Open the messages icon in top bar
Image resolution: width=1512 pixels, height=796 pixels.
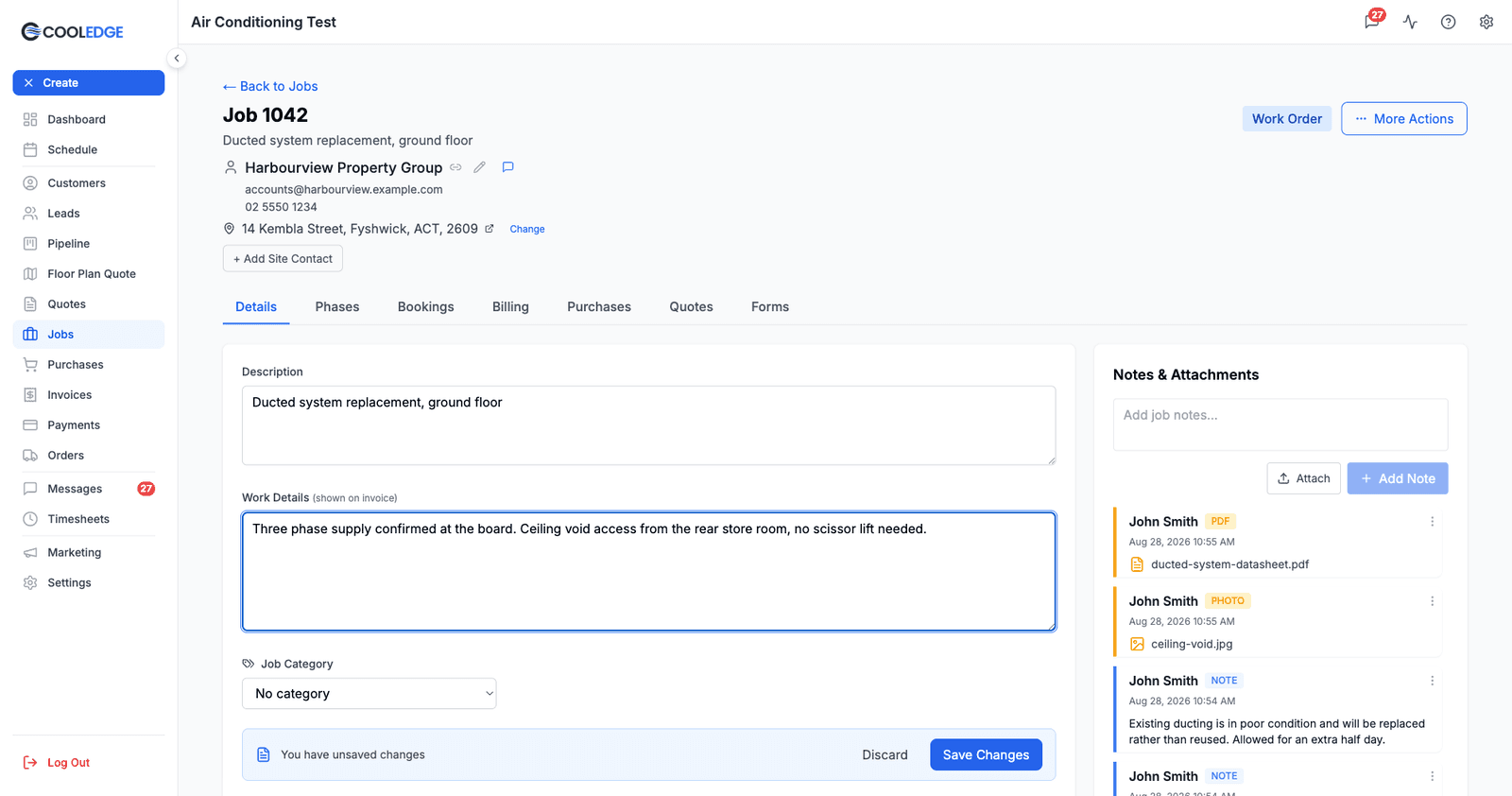1372,22
